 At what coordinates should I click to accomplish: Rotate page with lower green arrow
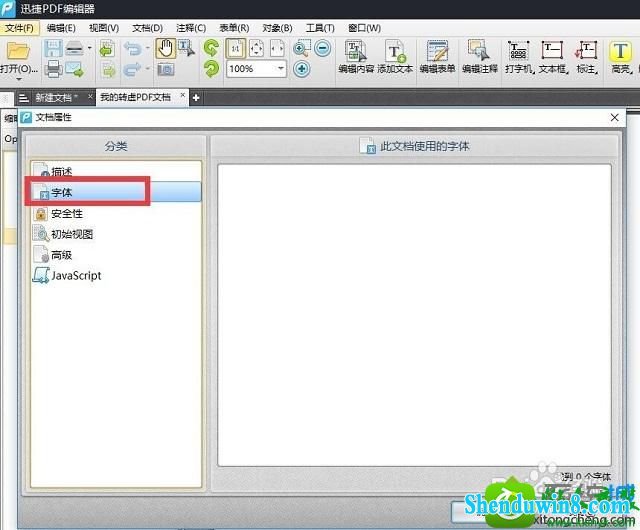(211, 69)
